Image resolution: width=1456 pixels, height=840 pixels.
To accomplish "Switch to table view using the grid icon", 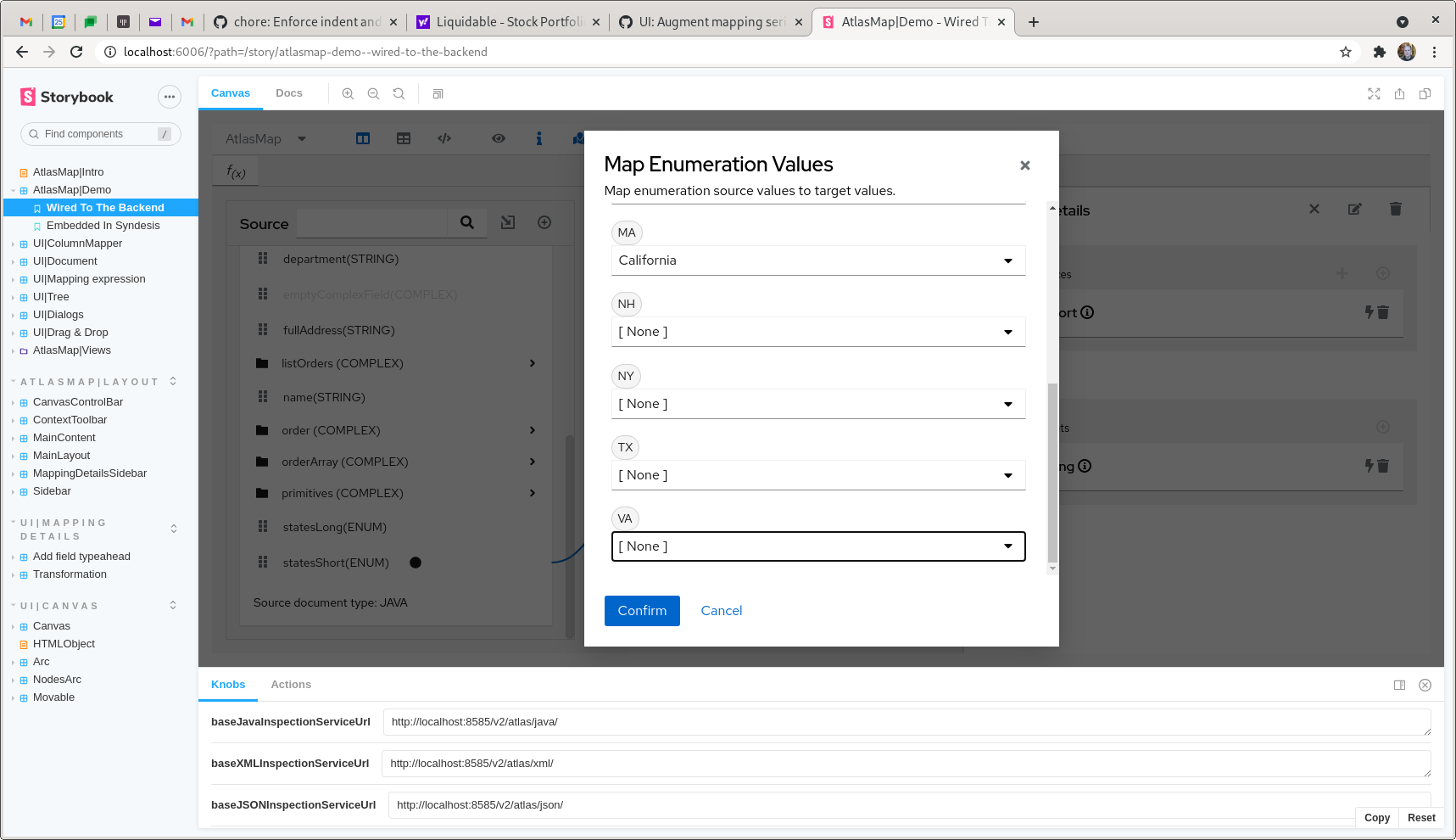I will tap(404, 138).
